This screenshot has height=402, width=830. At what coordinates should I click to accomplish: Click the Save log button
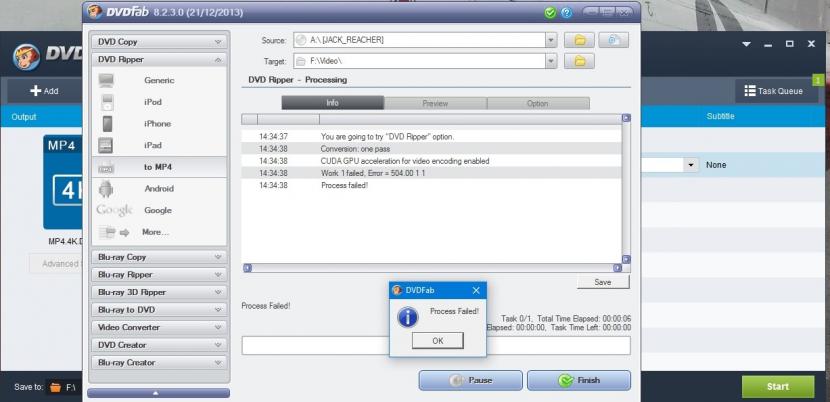click(603, 282)
